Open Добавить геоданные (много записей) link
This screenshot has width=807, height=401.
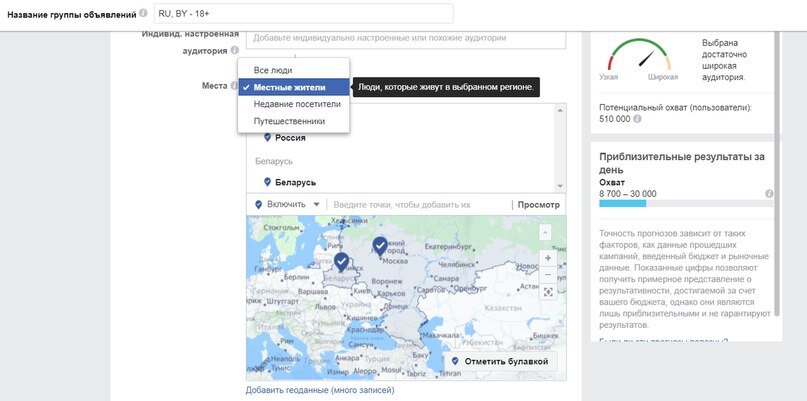[320, 390]
